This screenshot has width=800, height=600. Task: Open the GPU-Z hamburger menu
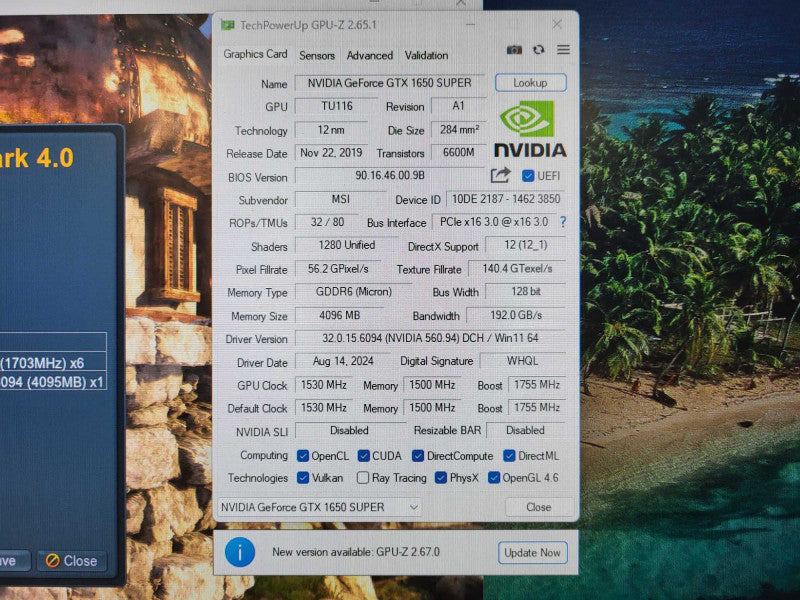(x=563, y=49)
